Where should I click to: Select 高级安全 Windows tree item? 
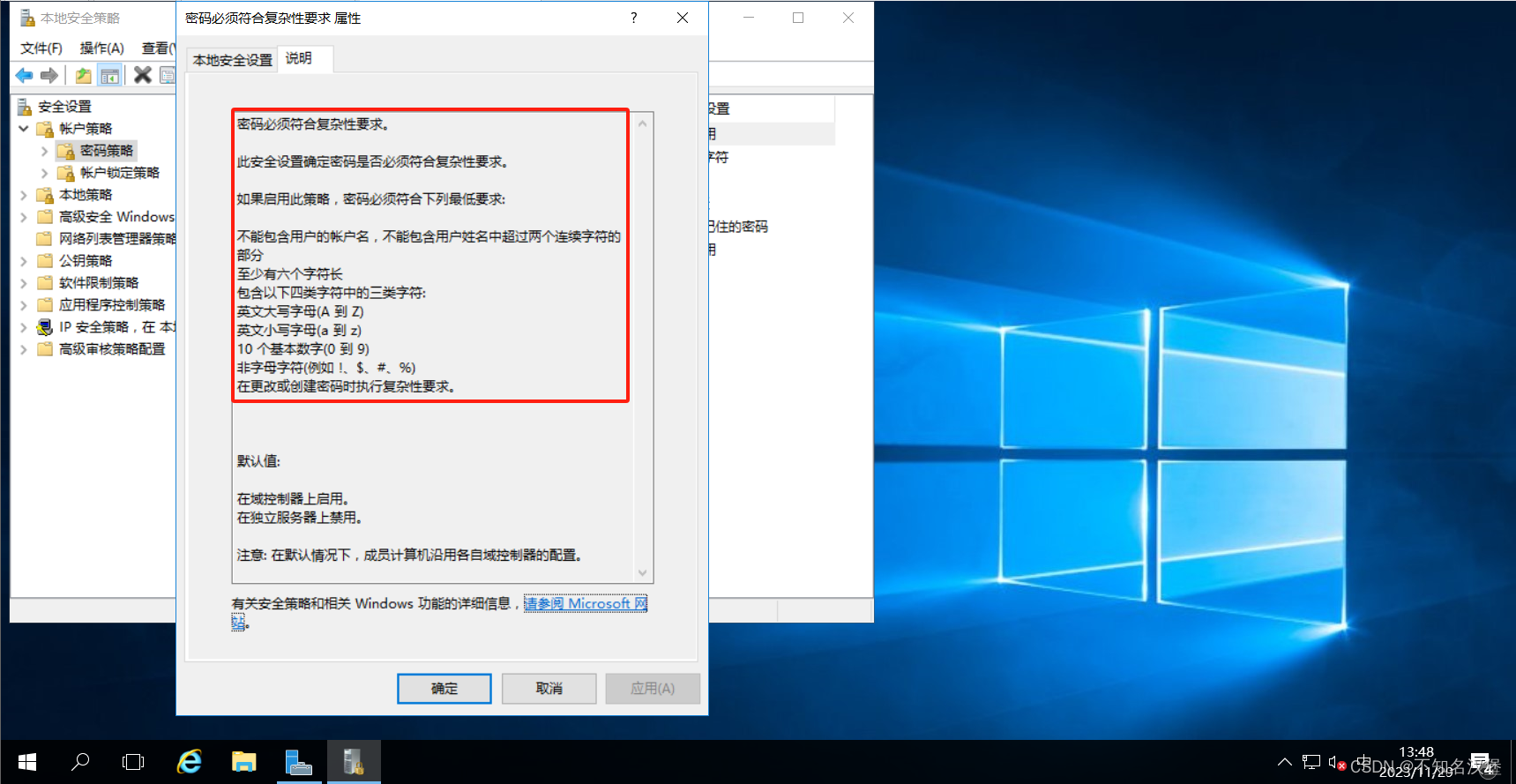tap(116, 217)
